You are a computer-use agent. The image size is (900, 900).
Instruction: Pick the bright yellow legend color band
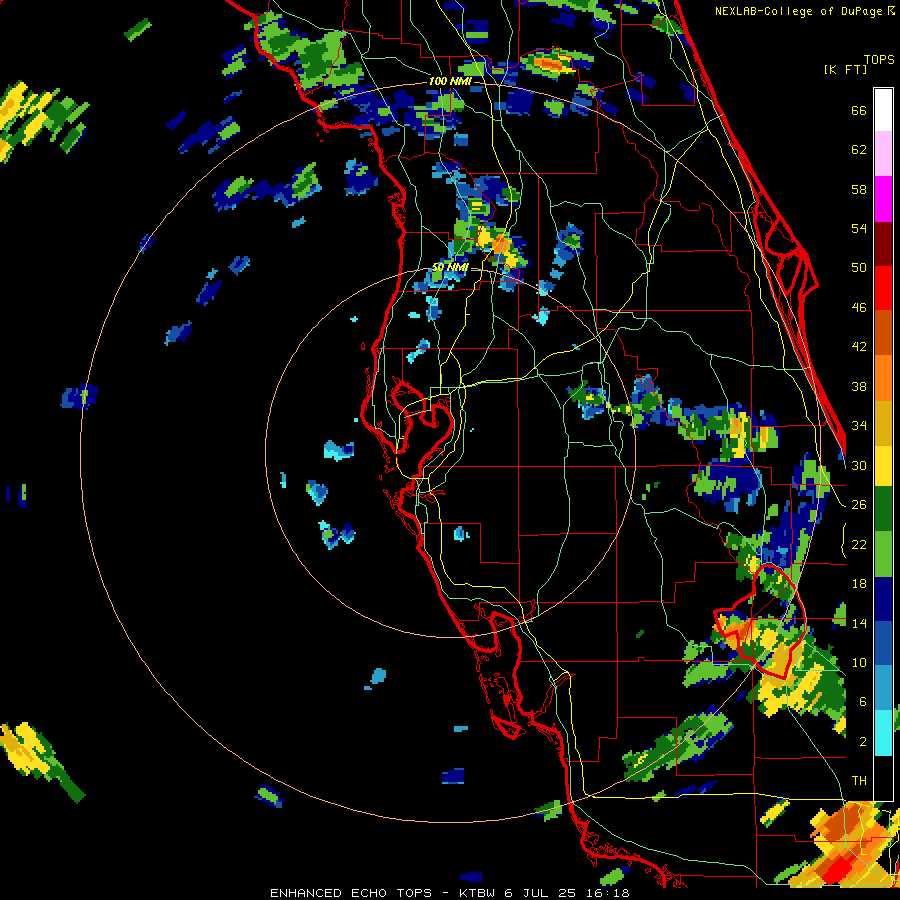[x=883, y=465]
